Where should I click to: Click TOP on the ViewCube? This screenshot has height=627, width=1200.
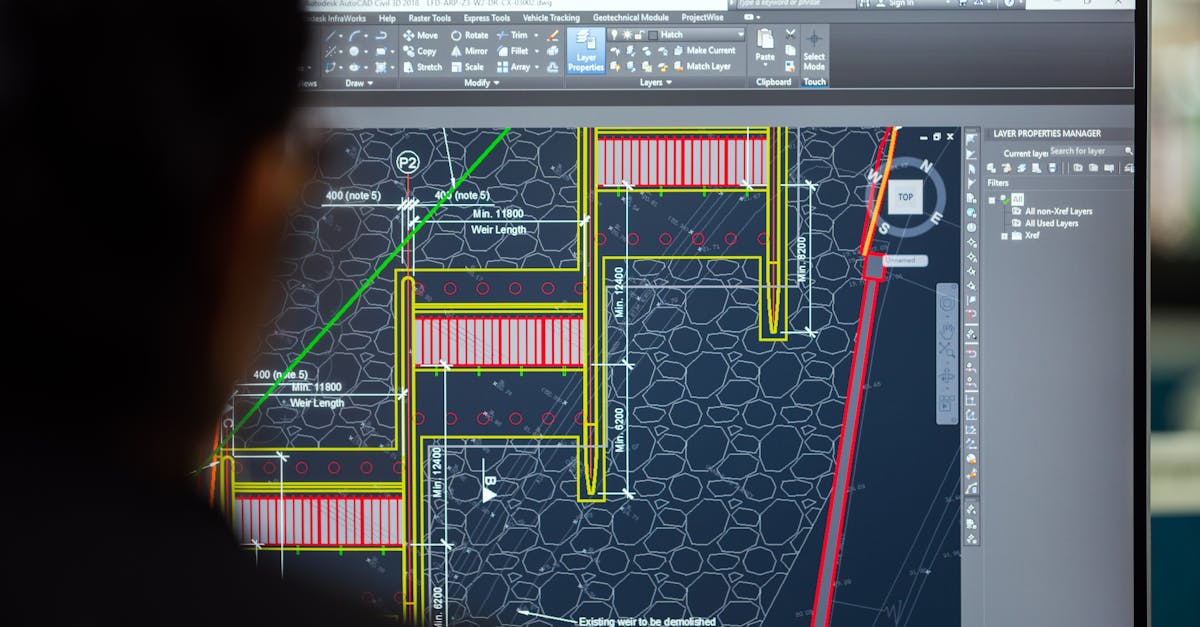tap(905, 197)
